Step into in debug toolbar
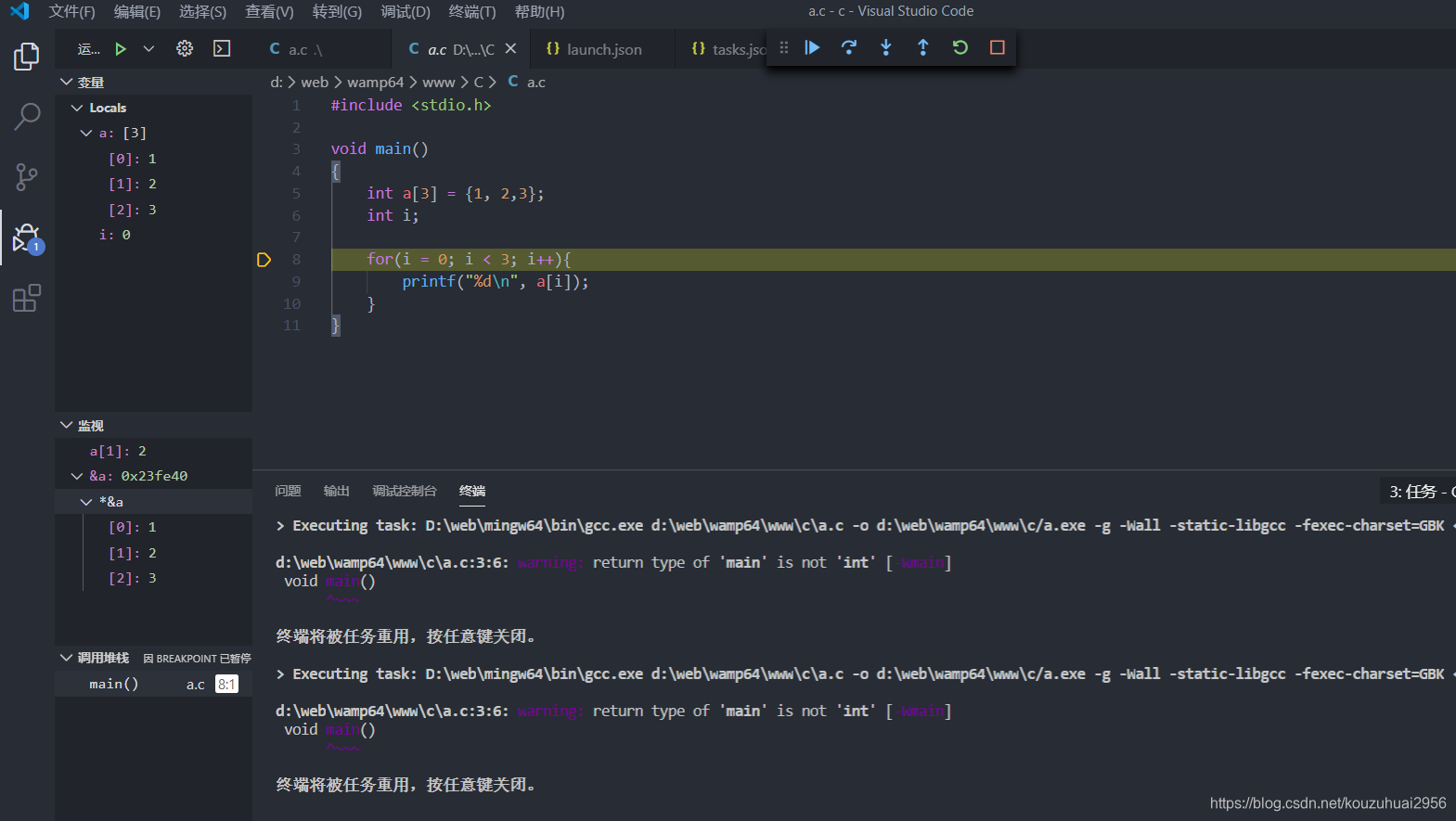This screenshot has height=821, width=1456. (x=886, y=47)
